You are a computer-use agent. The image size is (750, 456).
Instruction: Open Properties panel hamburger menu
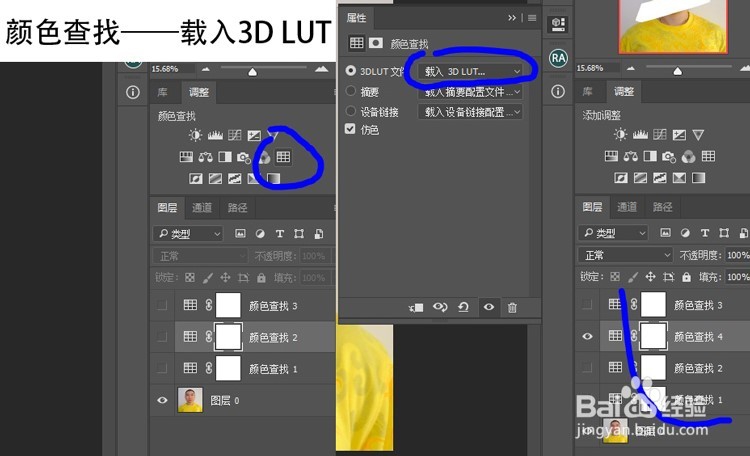point(532,18)
